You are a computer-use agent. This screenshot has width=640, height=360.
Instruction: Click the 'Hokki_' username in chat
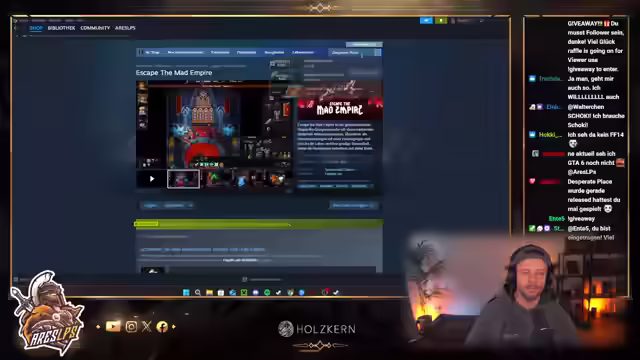550,135
